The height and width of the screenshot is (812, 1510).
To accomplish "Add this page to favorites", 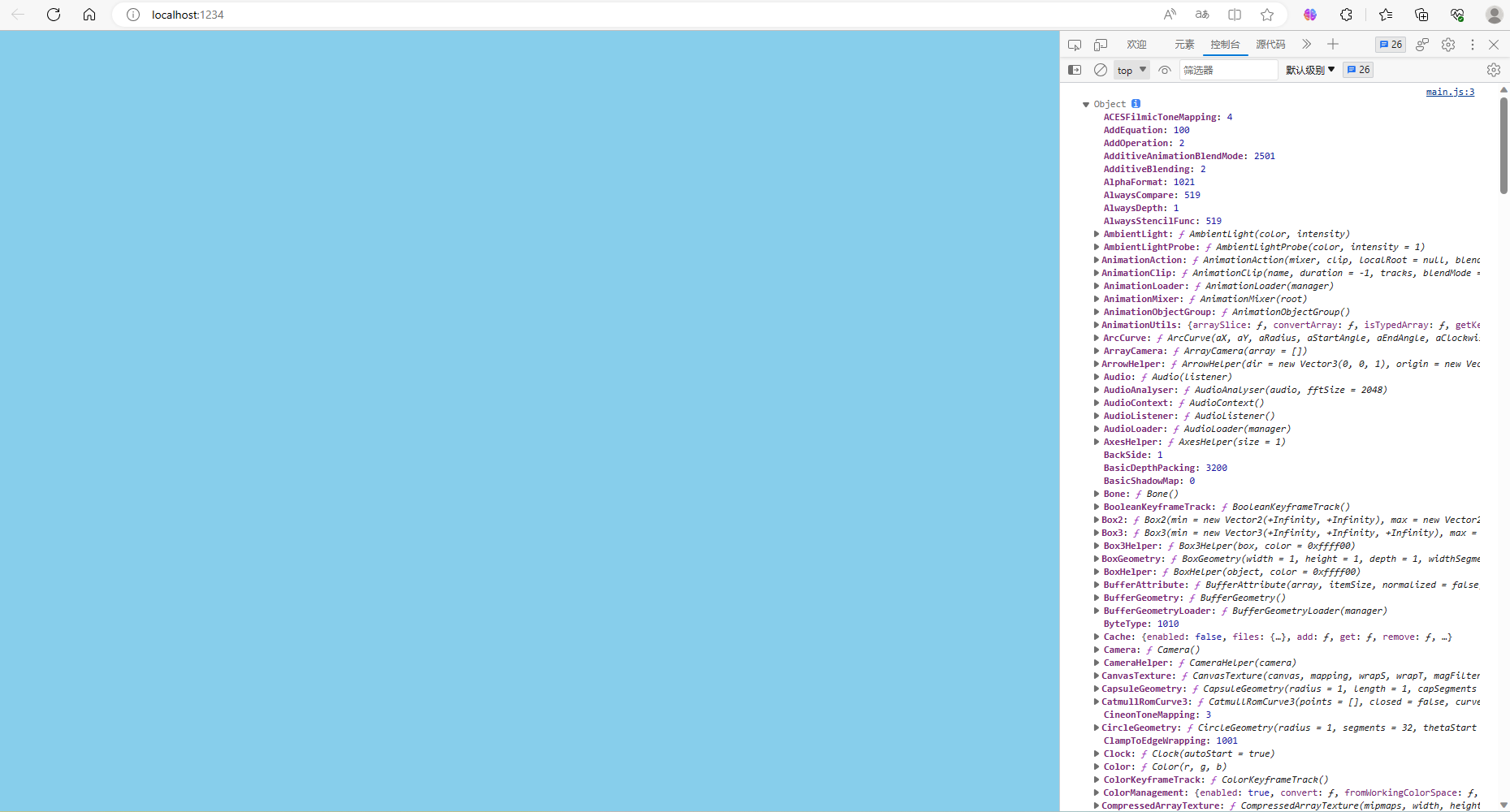I will (1267, 15).
